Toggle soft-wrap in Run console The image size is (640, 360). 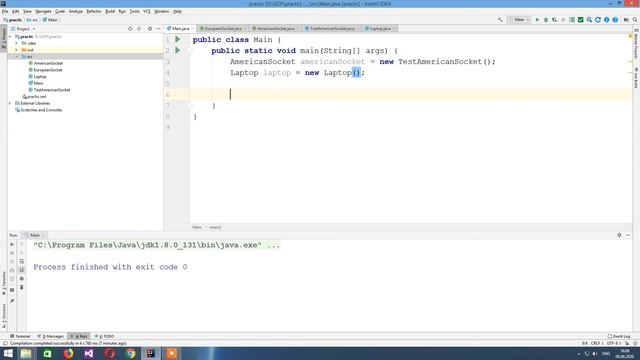coord(22,261)
